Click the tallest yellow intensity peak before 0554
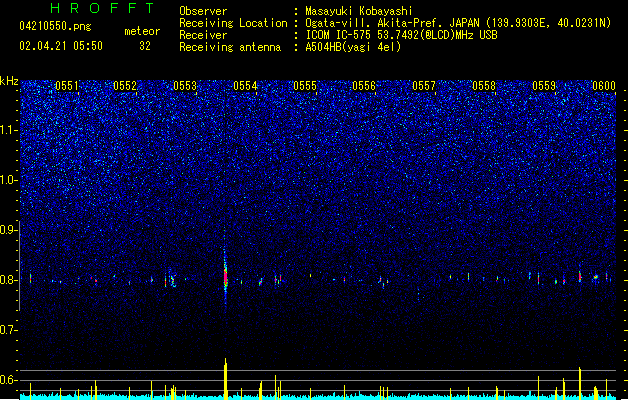Viewport: 629px width, 400px height. 225,378
